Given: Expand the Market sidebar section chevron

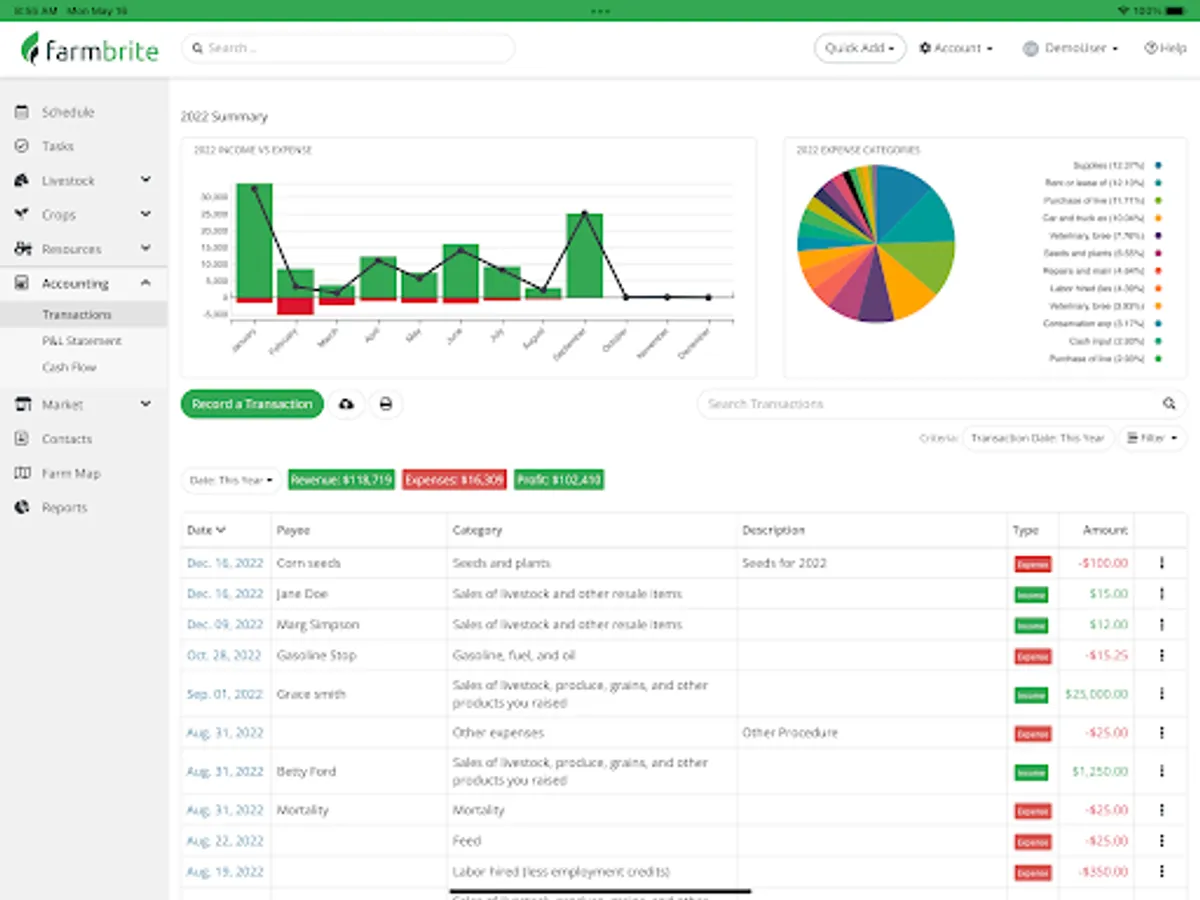Looking at the screenshot, I should (x=146, y=404).
